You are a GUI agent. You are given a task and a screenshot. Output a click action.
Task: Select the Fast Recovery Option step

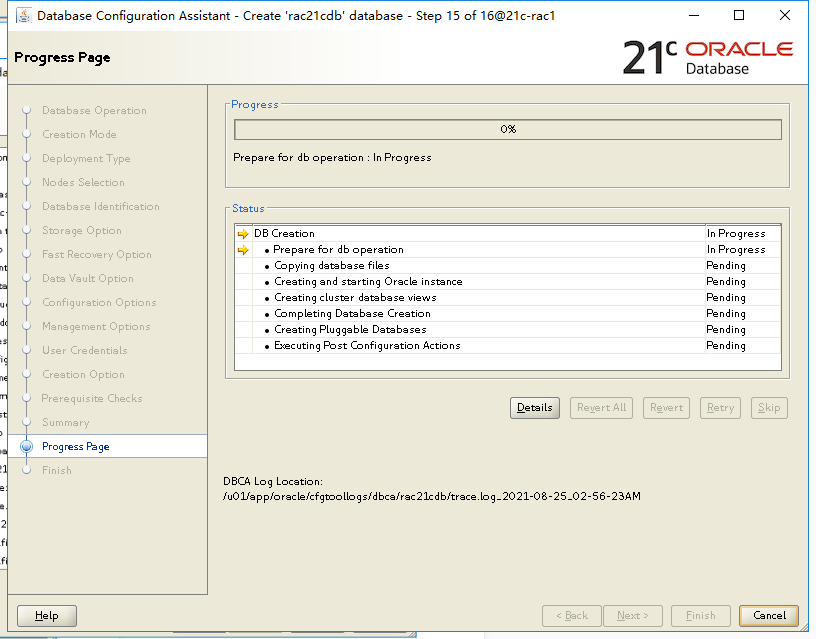point(97,254)
